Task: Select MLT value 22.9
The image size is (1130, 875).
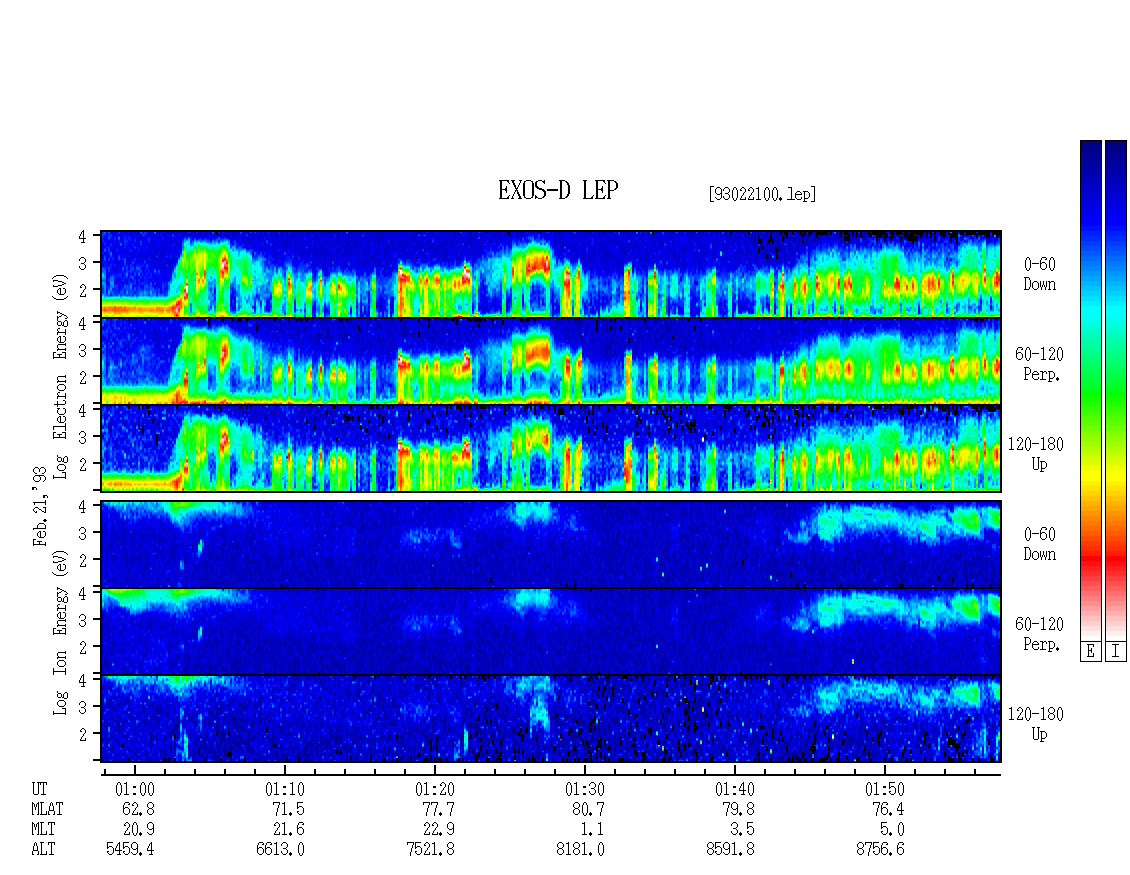Action: (x=438, y=830)
